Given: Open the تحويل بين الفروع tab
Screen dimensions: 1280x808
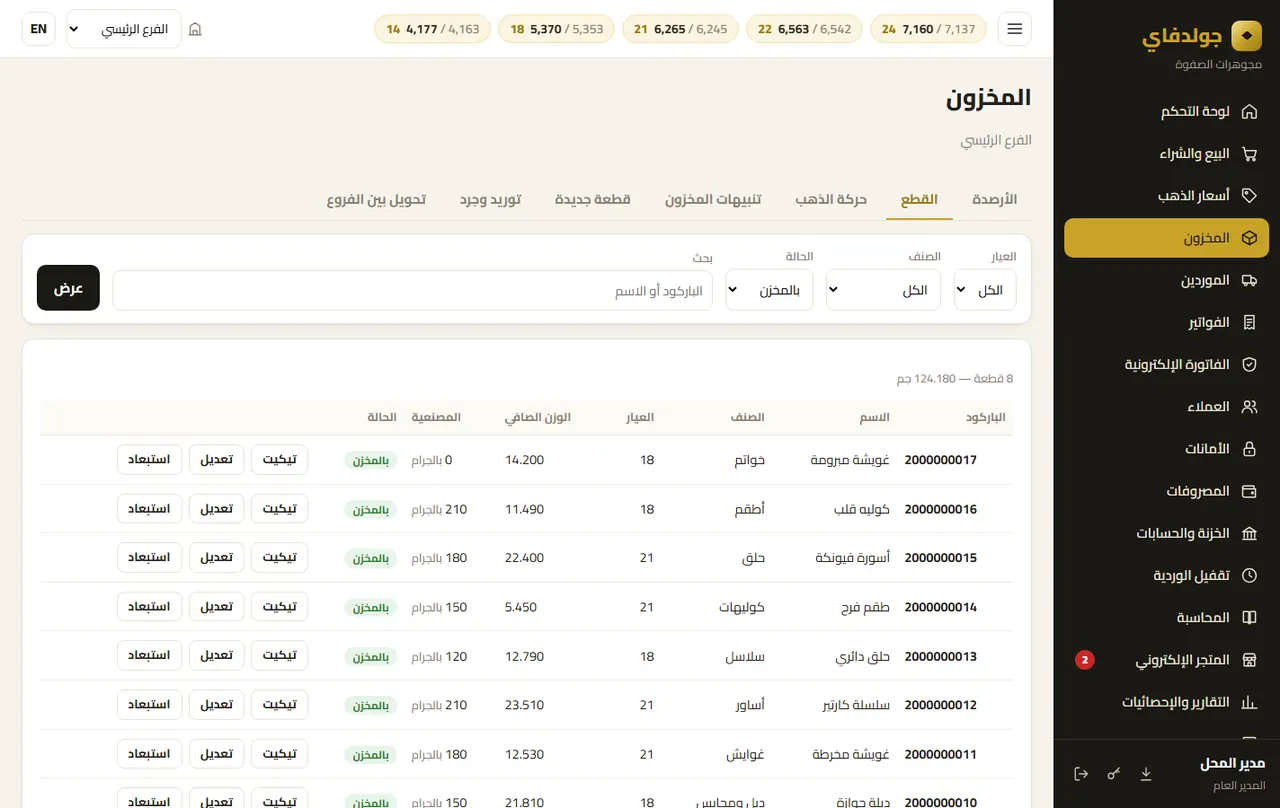Looking at the screenshot, I should [x=376, y=199].
